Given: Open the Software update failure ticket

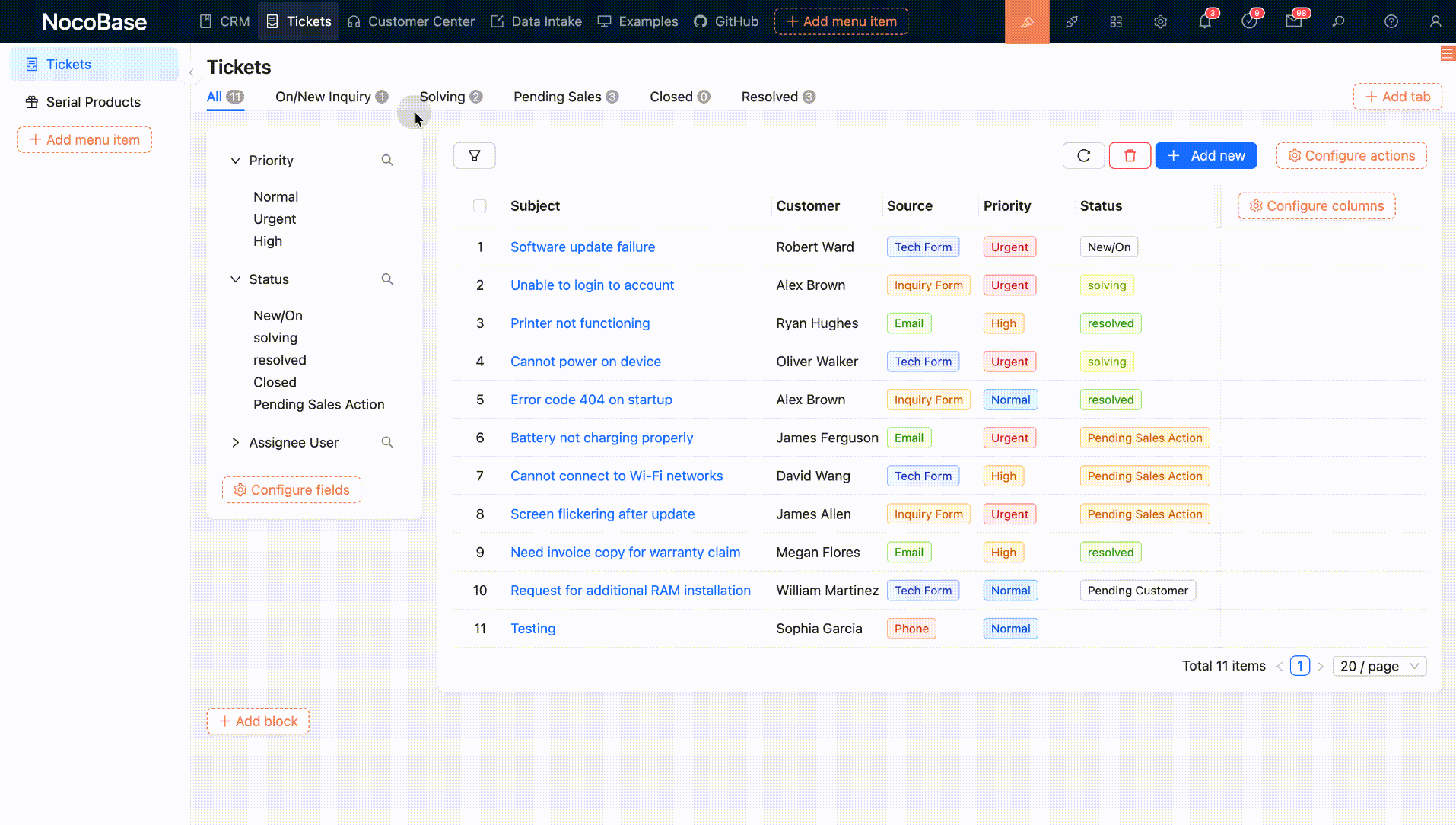Looking at the screenshot, I should [x=582, y=247].
